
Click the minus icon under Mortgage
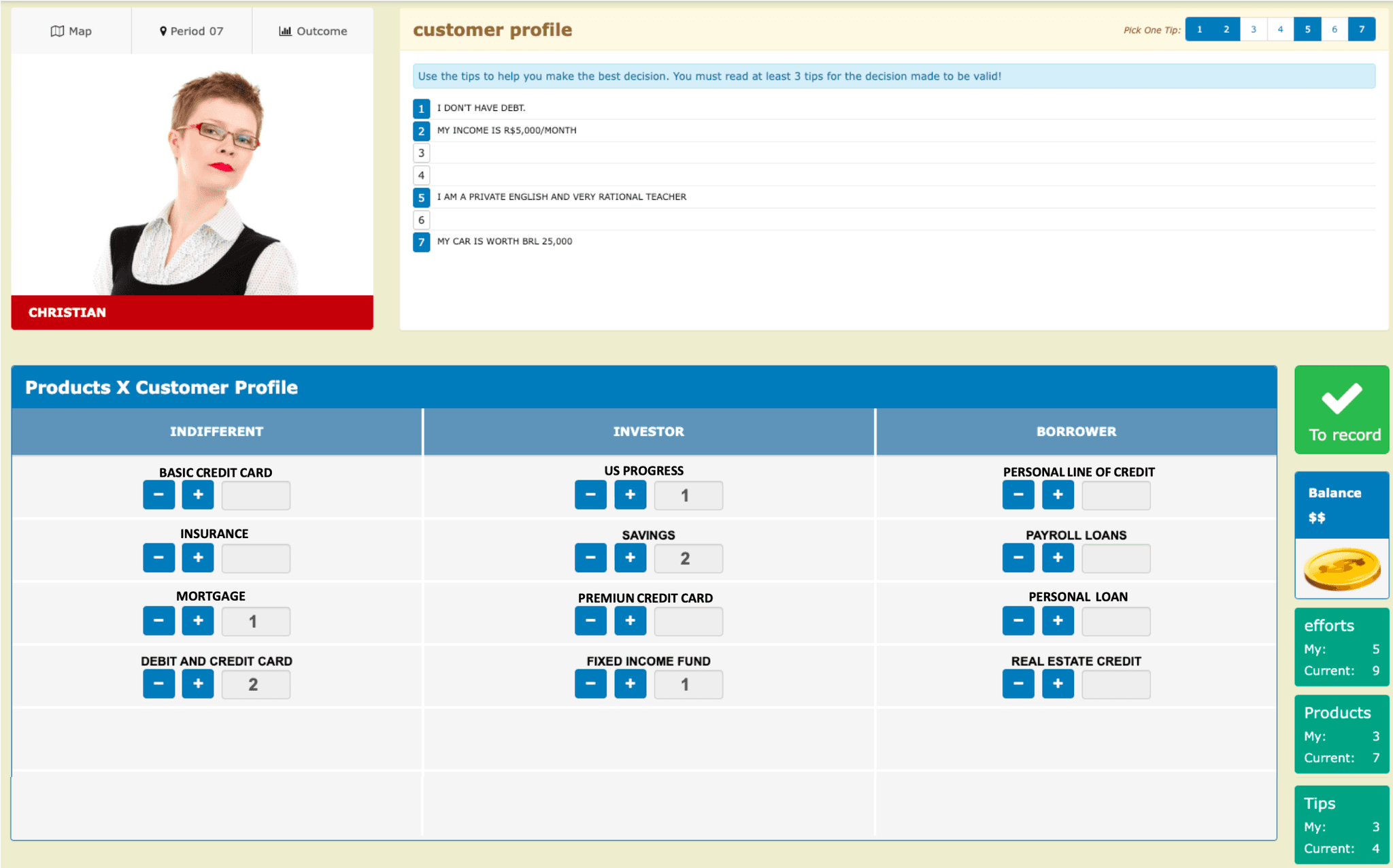click(x=158, y=620)
